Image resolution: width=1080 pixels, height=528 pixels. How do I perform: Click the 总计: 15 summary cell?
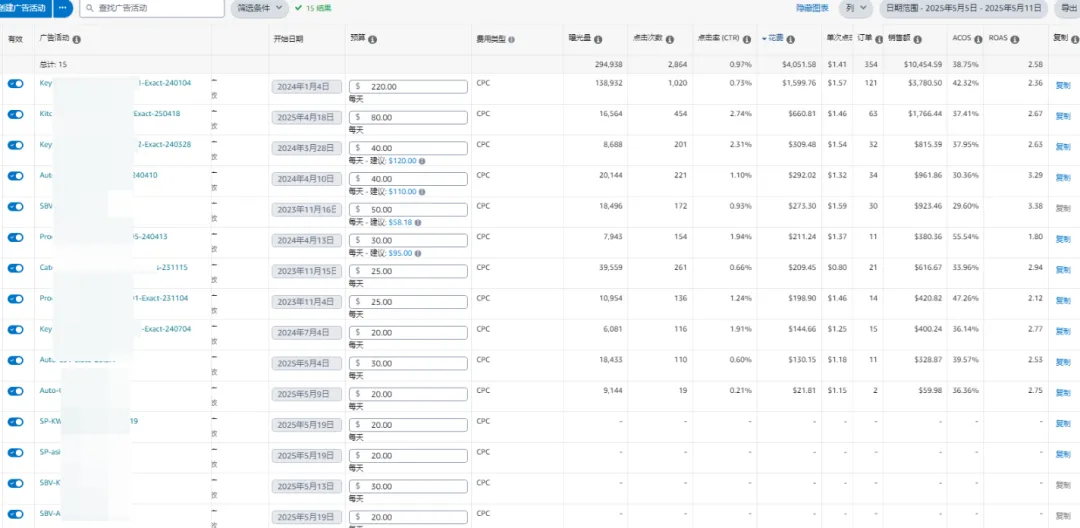tap(53, 65)
